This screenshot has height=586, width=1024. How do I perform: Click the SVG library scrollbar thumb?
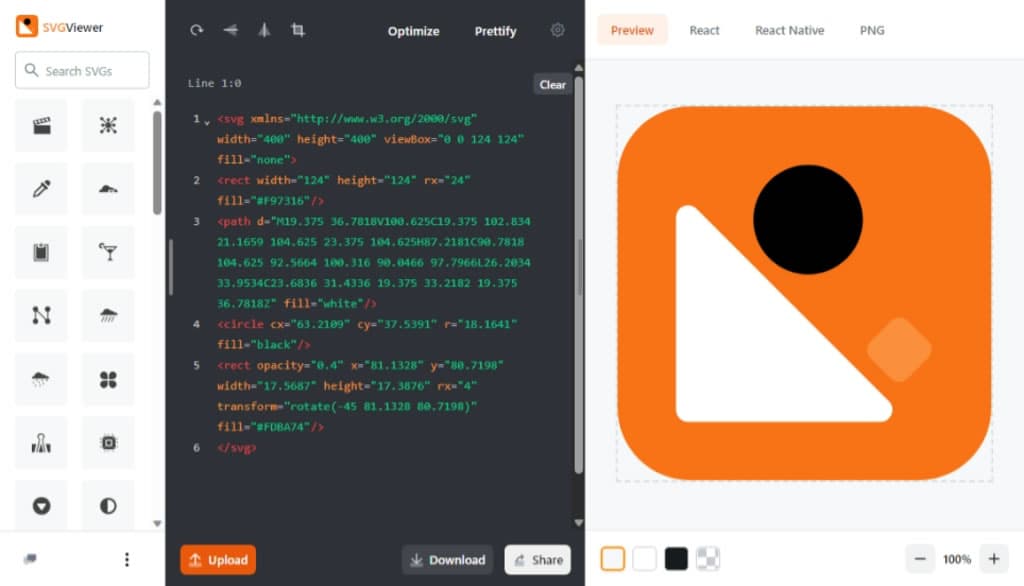157,163
